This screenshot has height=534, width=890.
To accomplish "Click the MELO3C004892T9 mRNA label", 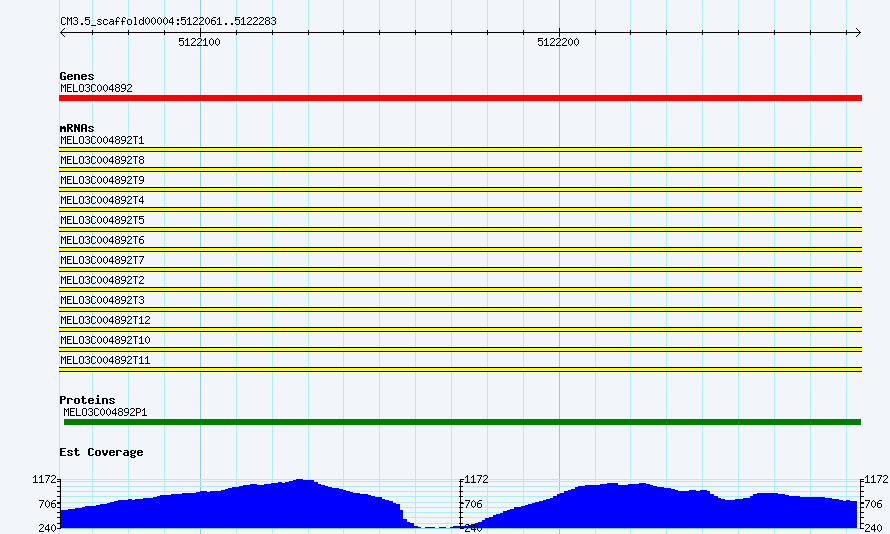I will pos(102,180).
